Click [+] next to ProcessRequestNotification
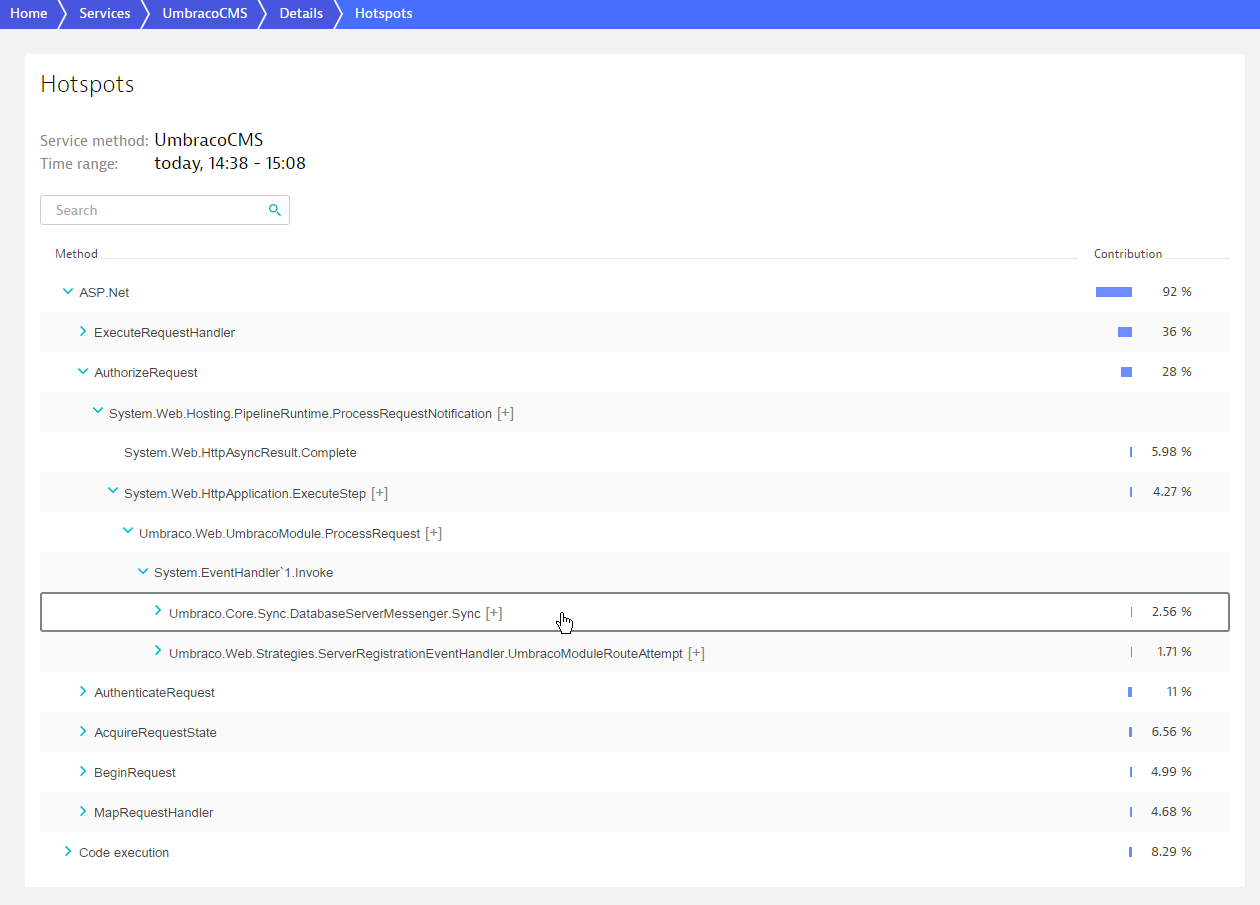The width and height of the screenshot is (1260, 905). click(506, 413)
